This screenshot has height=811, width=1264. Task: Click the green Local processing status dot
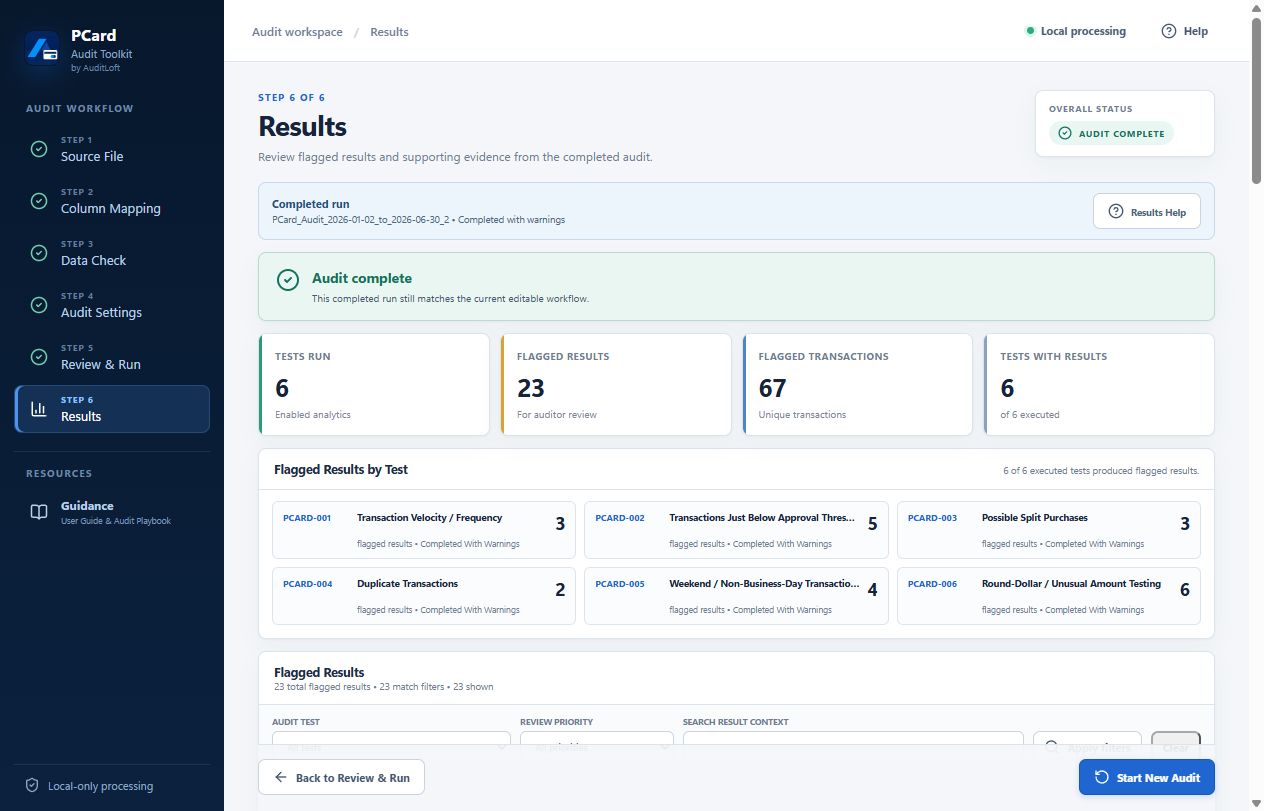1030,31
